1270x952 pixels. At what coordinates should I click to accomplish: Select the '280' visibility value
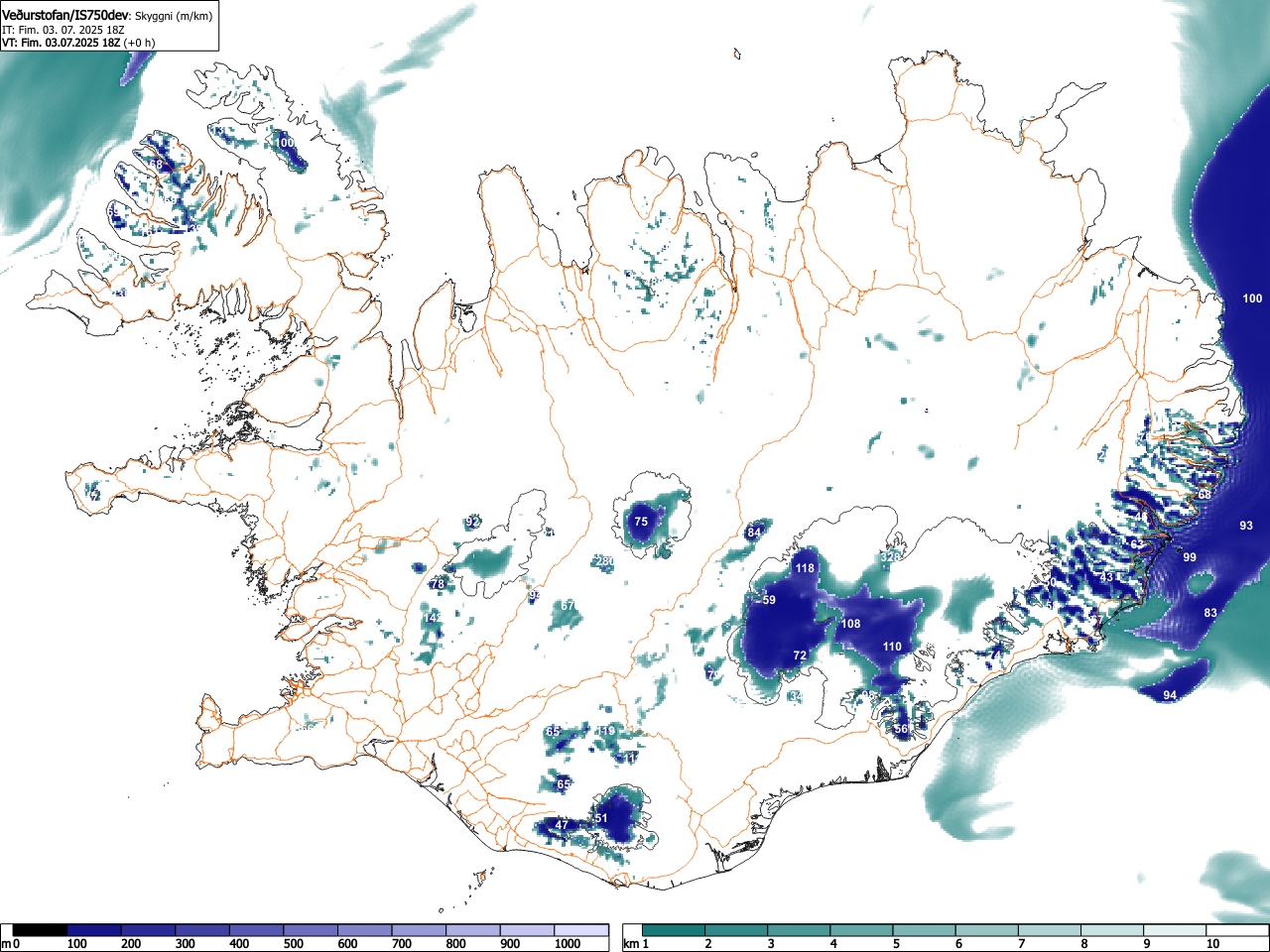[x=604, y=561]
